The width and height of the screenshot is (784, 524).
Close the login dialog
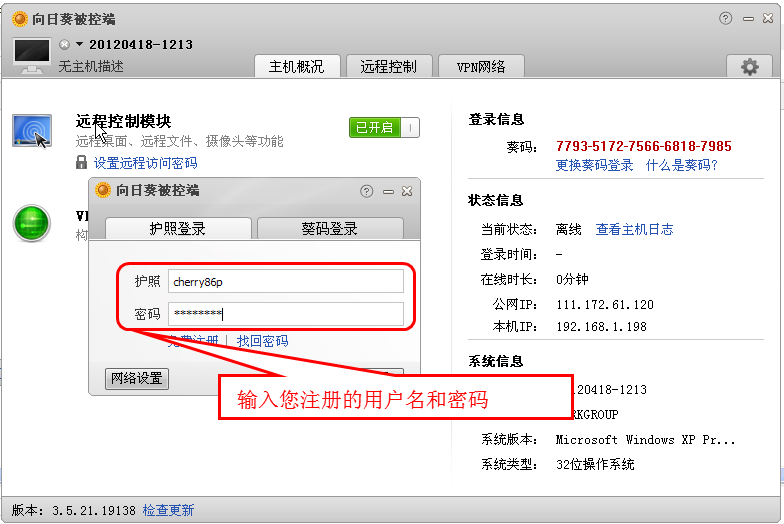407,191
